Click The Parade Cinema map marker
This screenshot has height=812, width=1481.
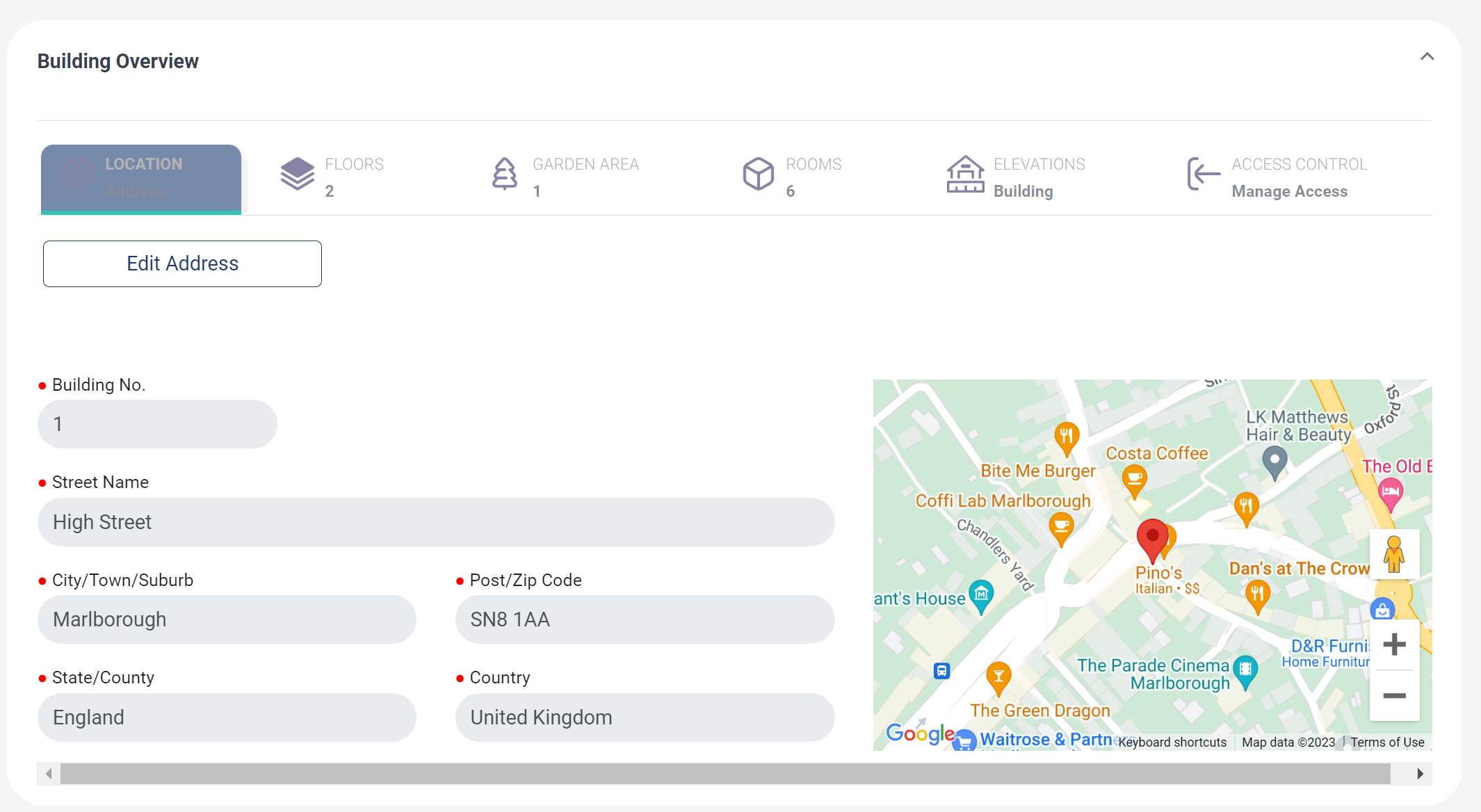(x=1245, y=669)
